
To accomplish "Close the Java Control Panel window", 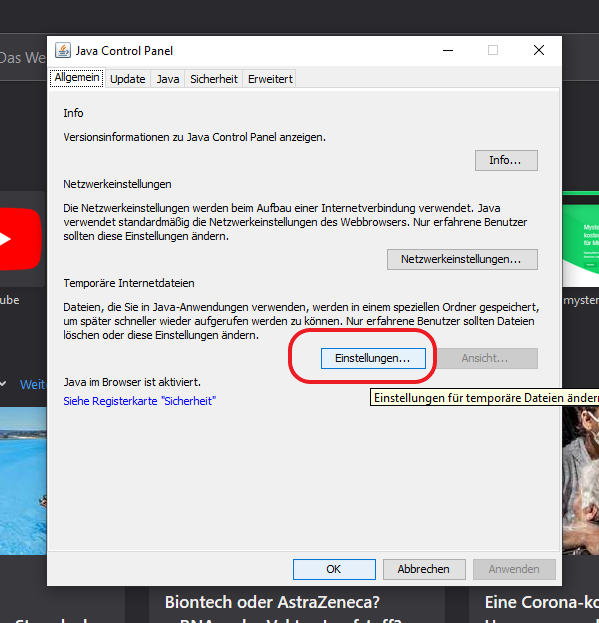I will pos(539,50).
